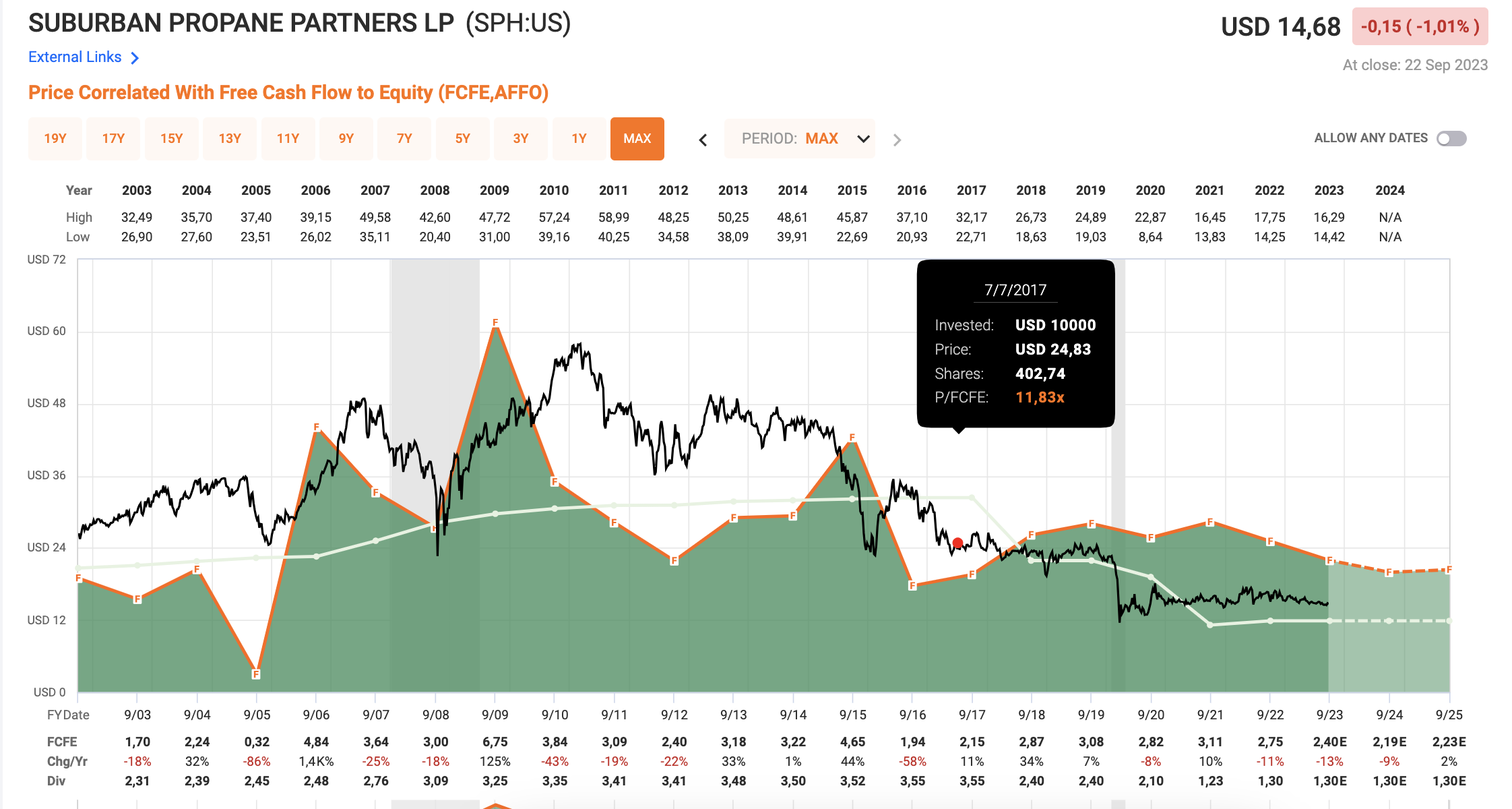Toggle the Allow Any Dates switch
1512x809 pixels.
(x=1451, y=138)
